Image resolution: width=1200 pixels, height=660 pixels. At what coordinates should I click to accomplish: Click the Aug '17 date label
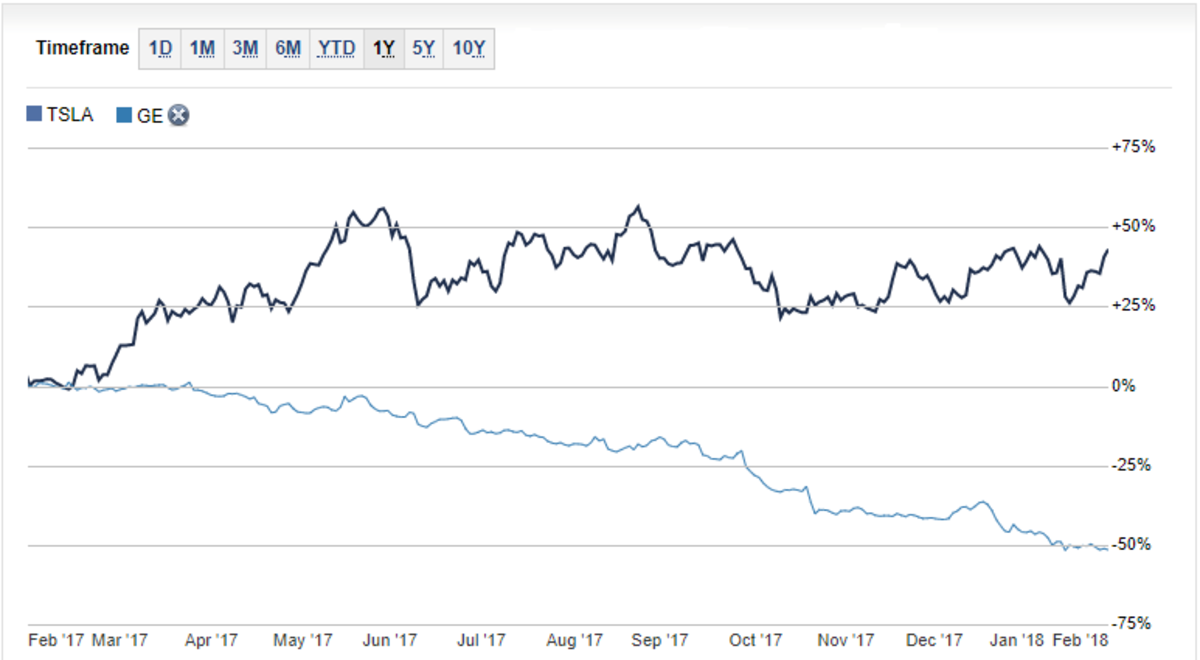(x=576, y=639)
